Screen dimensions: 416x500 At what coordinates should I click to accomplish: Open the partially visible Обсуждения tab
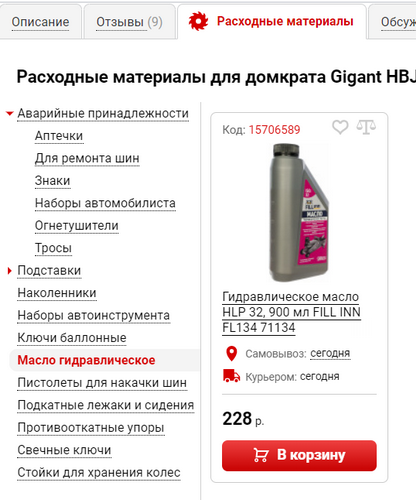click(398, 22)
